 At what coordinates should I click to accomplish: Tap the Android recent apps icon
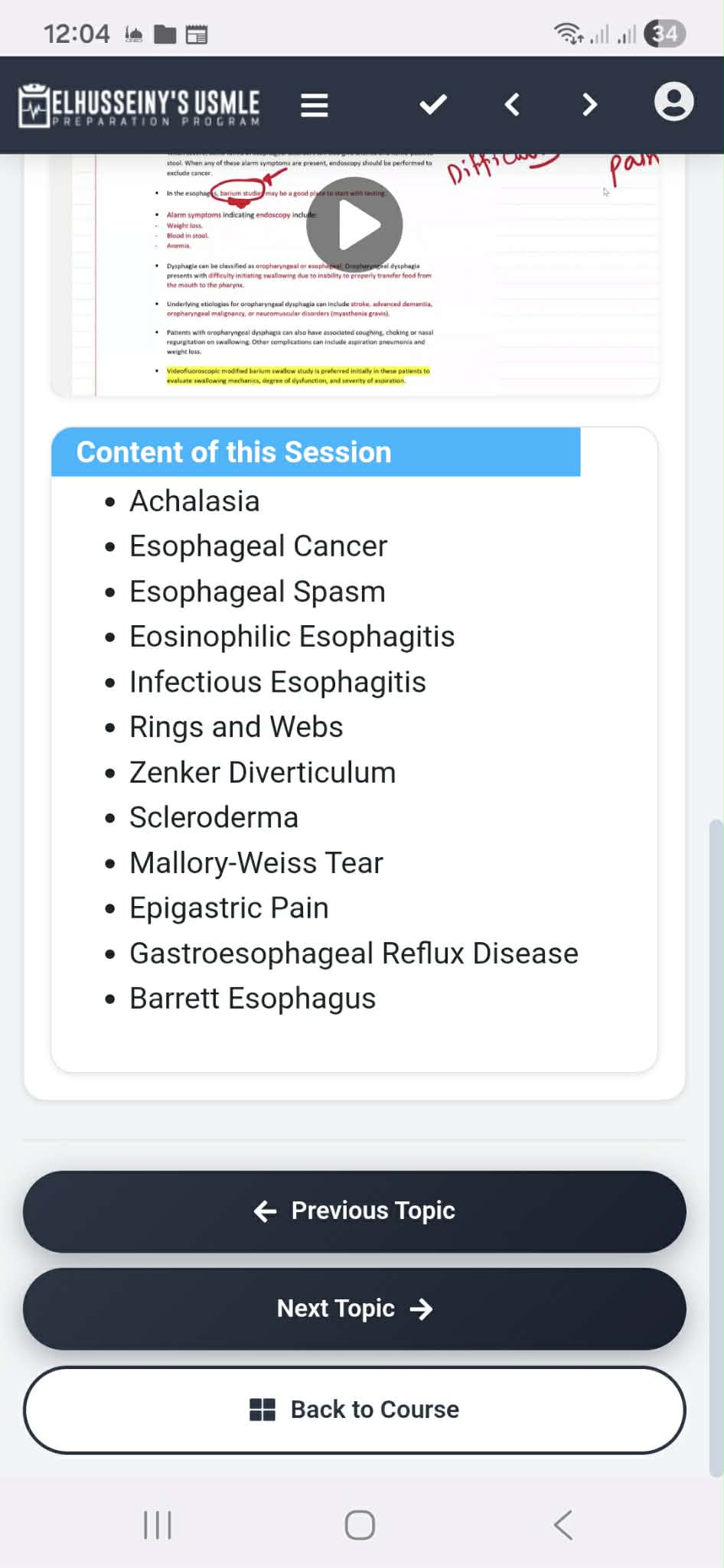(x=158, y=1524)
